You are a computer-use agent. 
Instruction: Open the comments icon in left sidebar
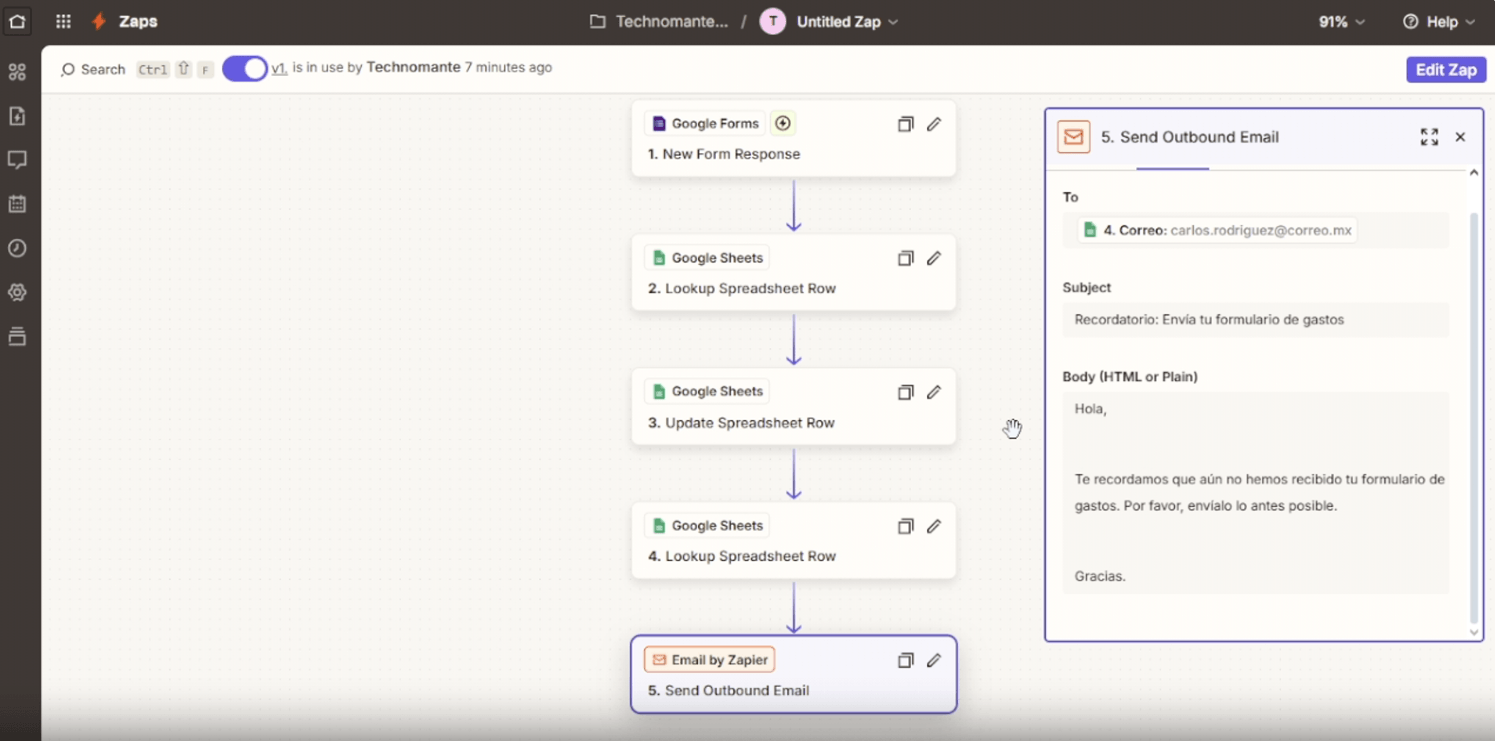pos(17,160)
